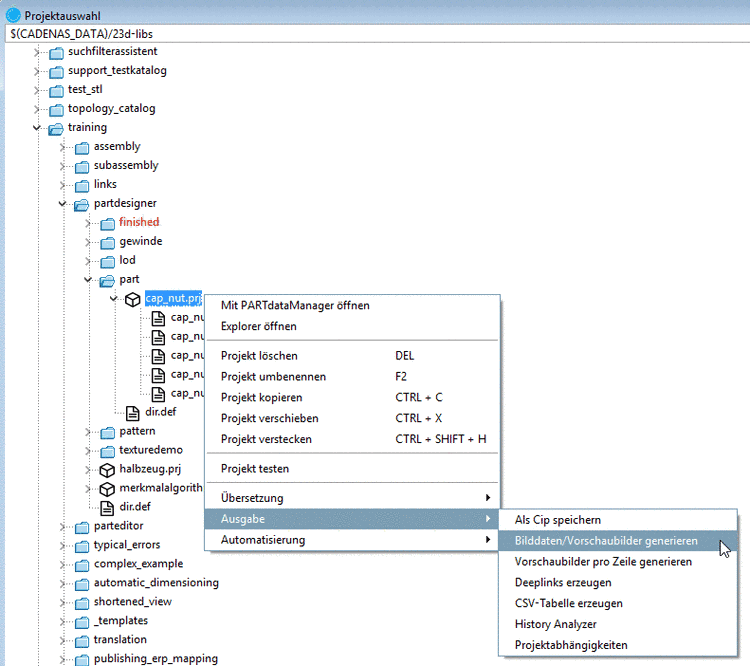
Task: Click the pattern folder icon
Action: (x=108, y=432)
